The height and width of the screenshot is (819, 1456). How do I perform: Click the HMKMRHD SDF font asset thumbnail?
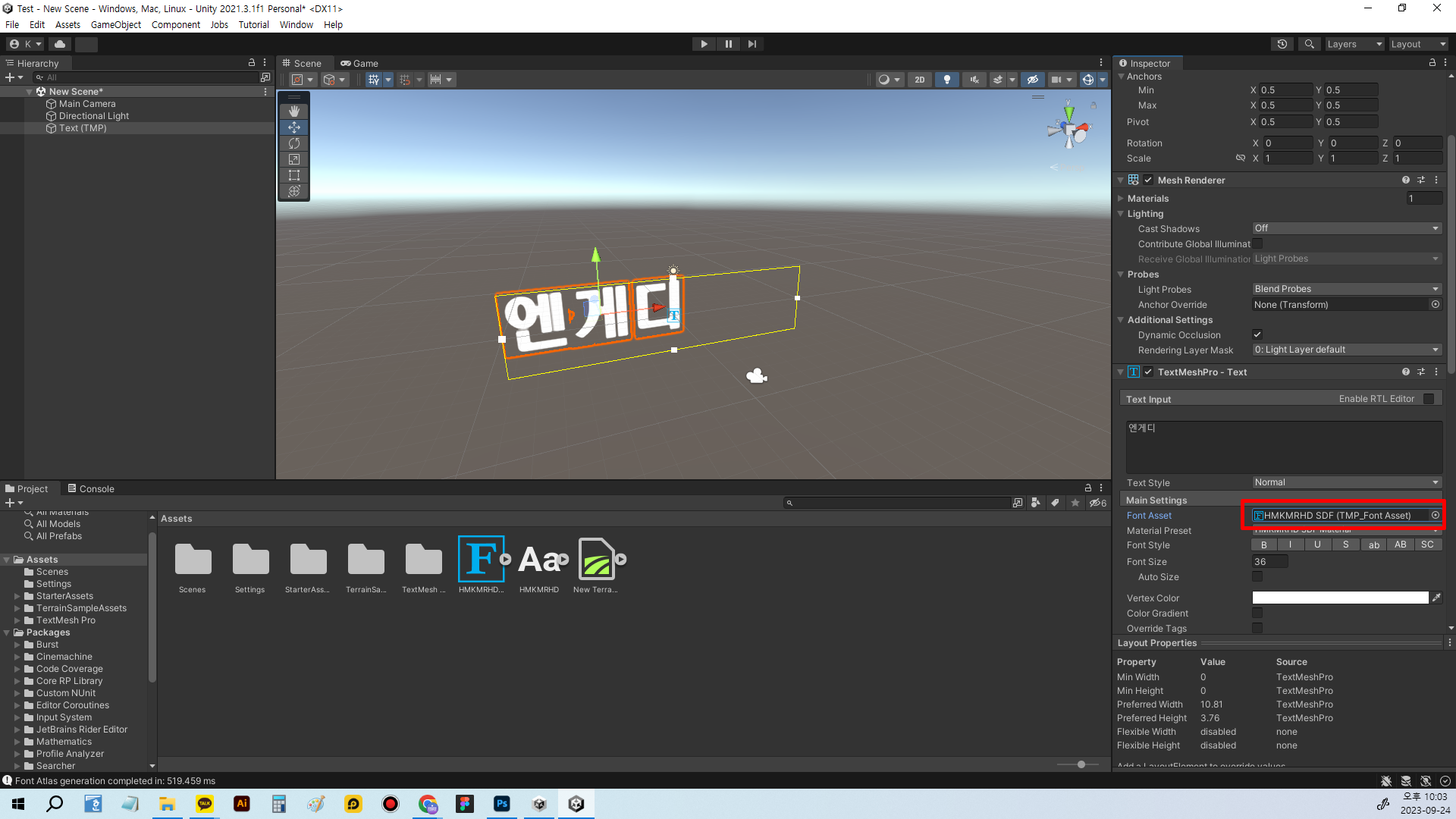pos(481,559)
